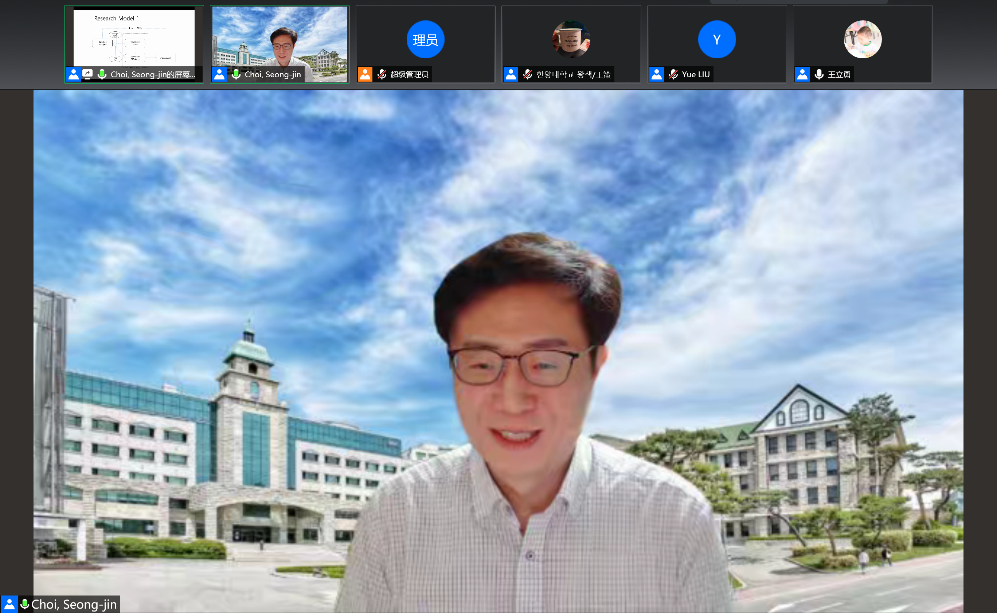Click blue user icon at main video bottom-left
Image resolution: width=997 pixels, height=613 pixels.
pyautogui.click(x=9, y=604)
